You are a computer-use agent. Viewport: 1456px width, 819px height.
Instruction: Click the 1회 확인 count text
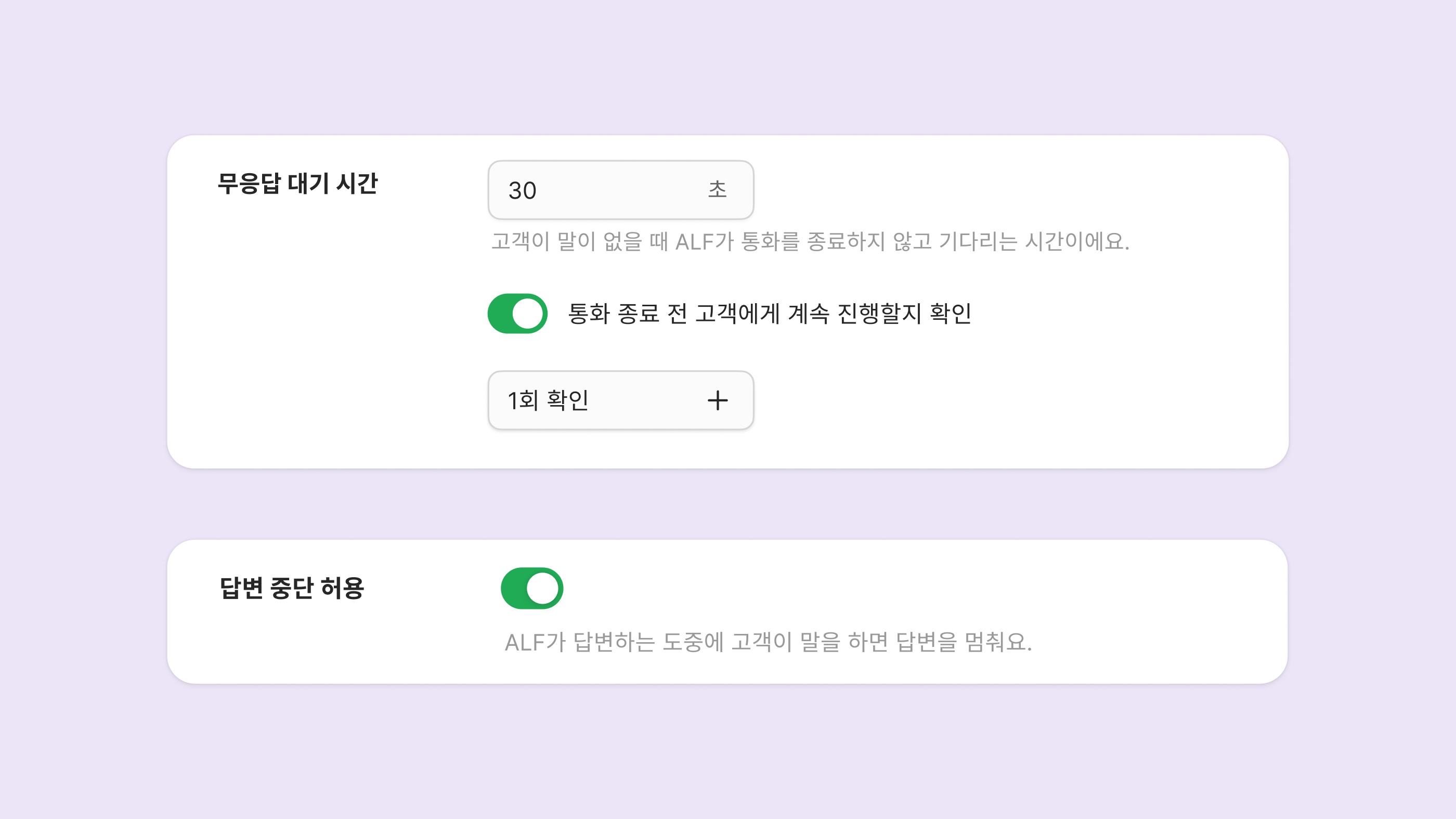[x=548, y=400]
